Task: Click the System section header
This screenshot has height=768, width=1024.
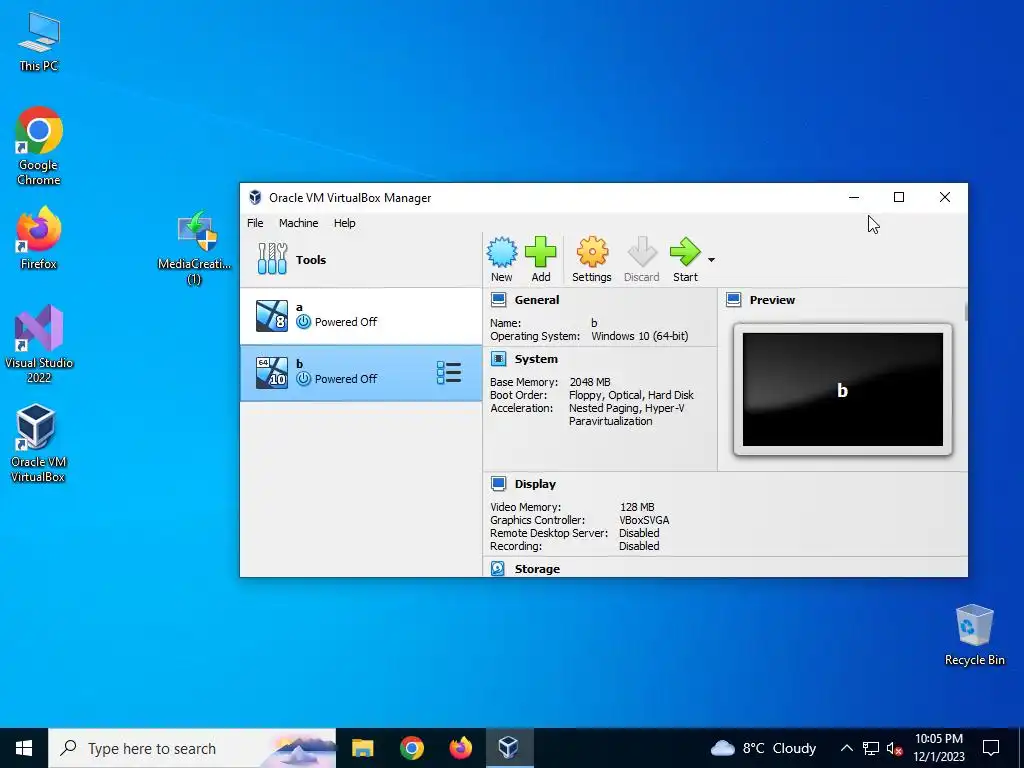Action: pos(536,359)
